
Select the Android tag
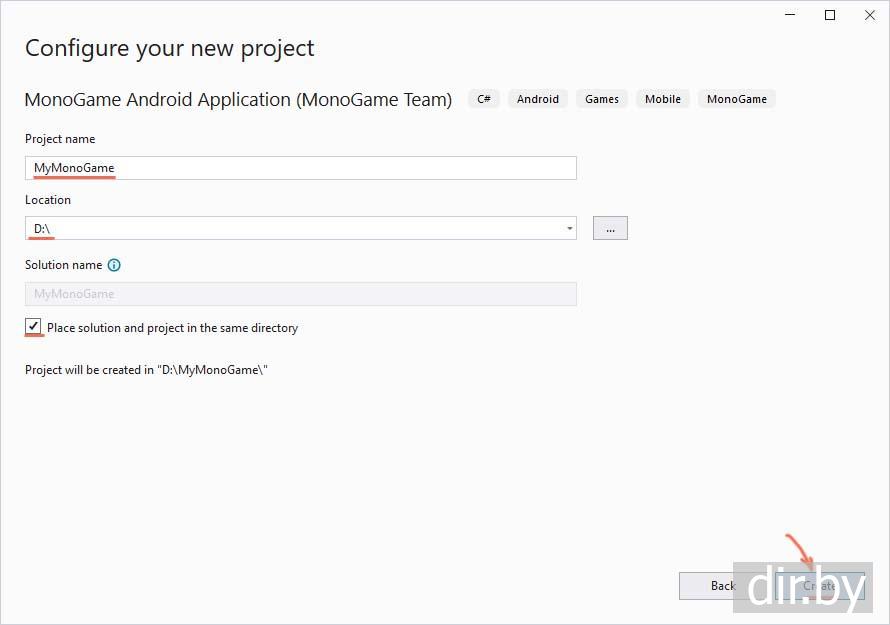coord(538,99)
